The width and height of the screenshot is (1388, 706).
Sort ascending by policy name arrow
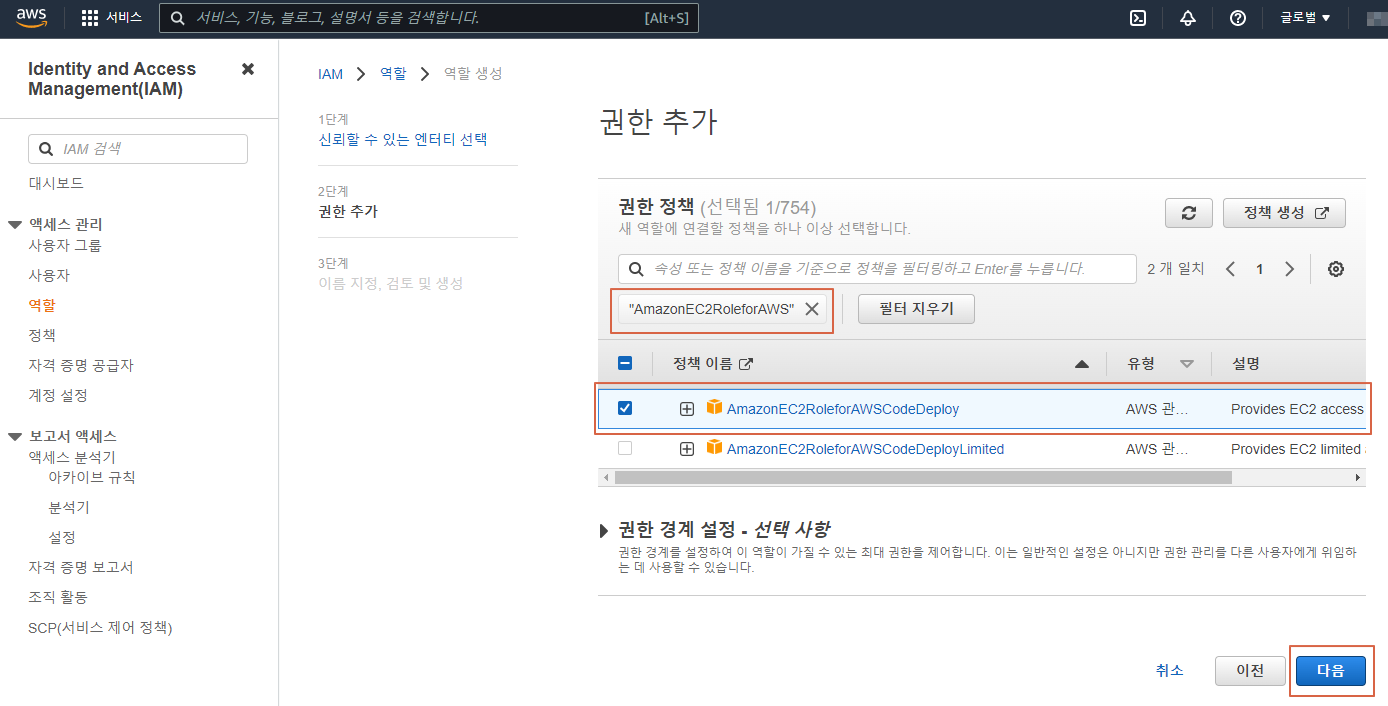[1081, 364]
